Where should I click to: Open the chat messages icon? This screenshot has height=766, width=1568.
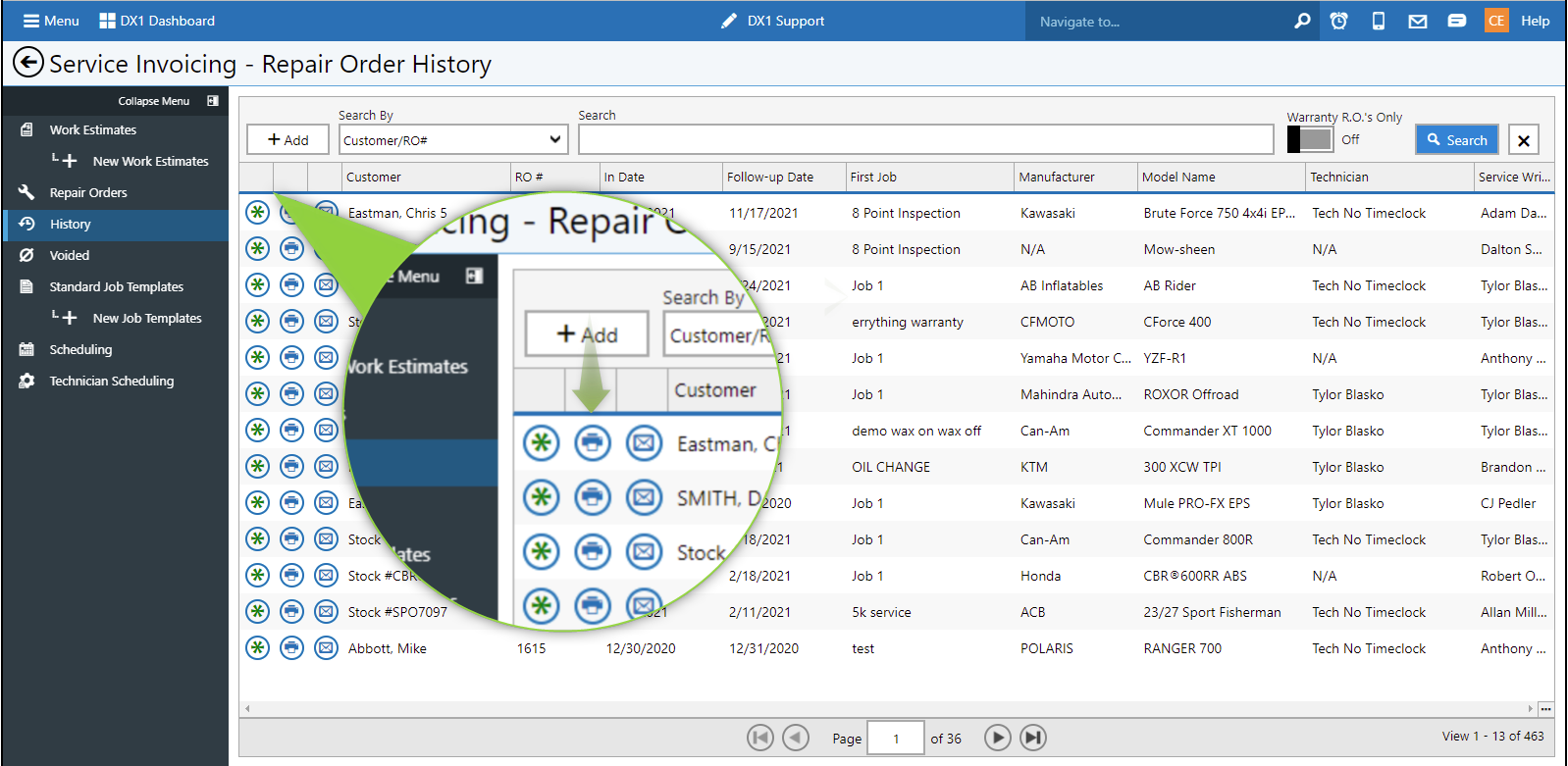1457,21
